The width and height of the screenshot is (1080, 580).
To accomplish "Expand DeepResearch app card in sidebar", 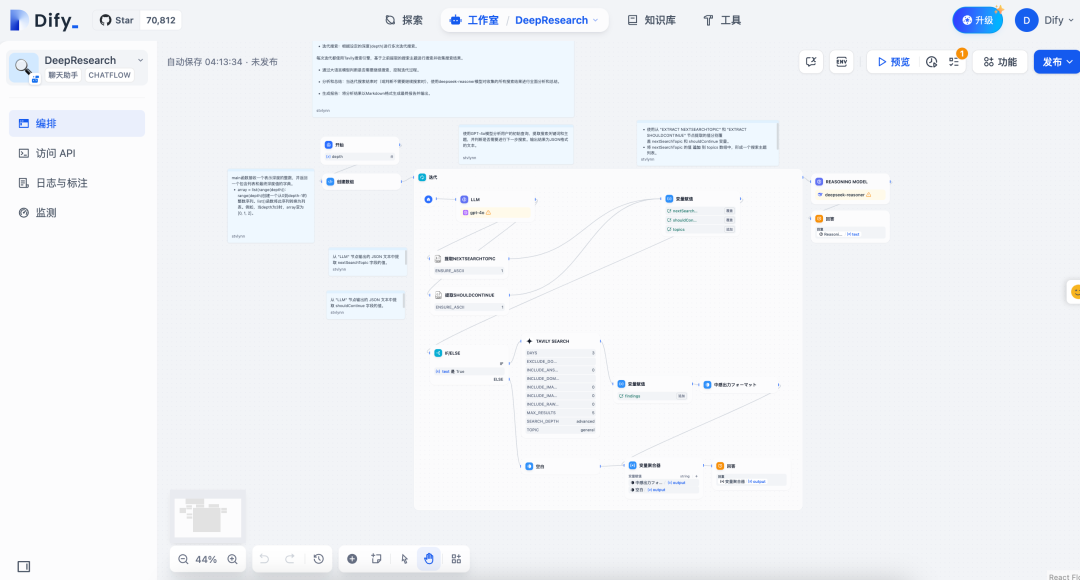I will (x=77, y=68).
